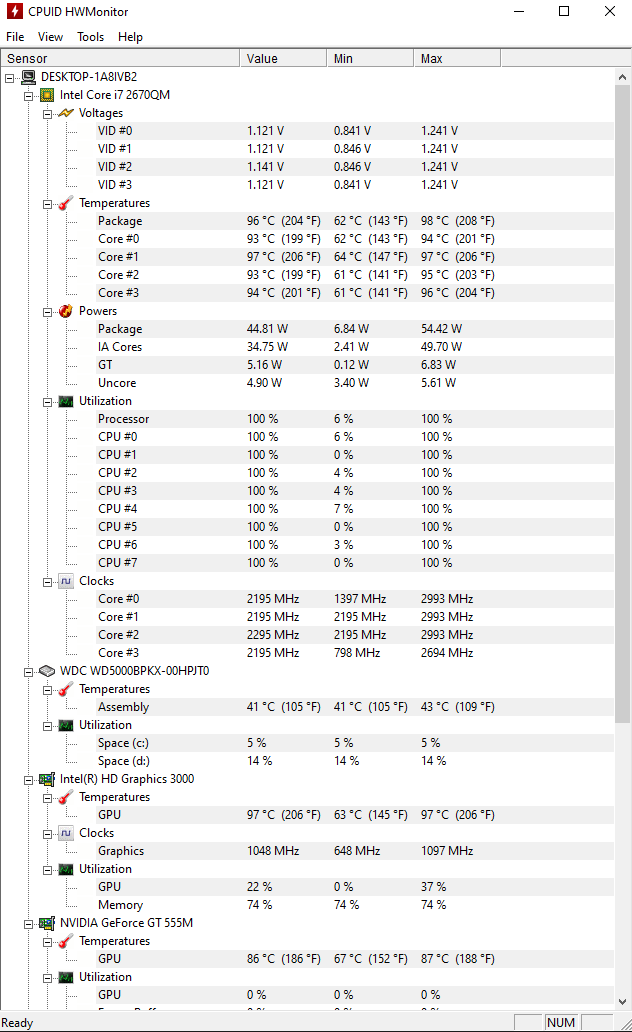Click the Powers flame icon
The width and height of the screenshot is (632, 1032).
(x=65, y=311)
